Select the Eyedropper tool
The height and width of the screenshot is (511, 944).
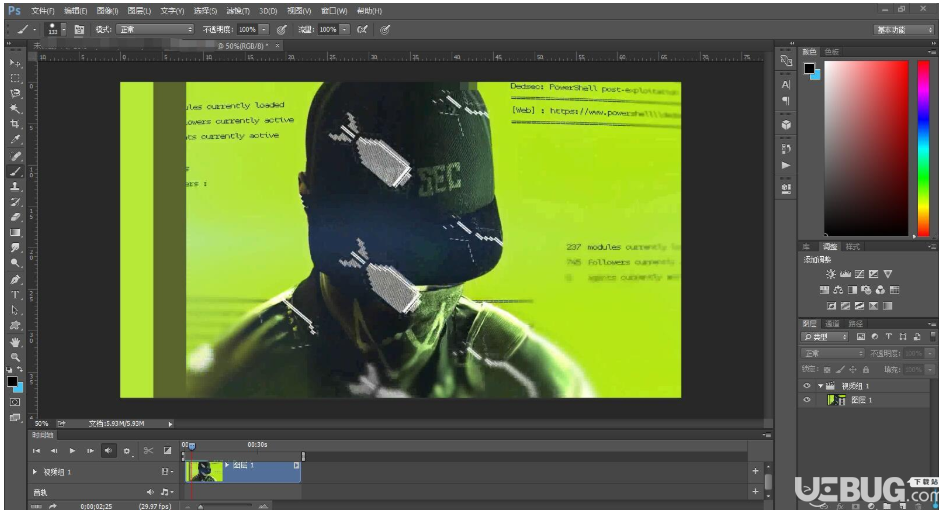(x=15, y=140)
